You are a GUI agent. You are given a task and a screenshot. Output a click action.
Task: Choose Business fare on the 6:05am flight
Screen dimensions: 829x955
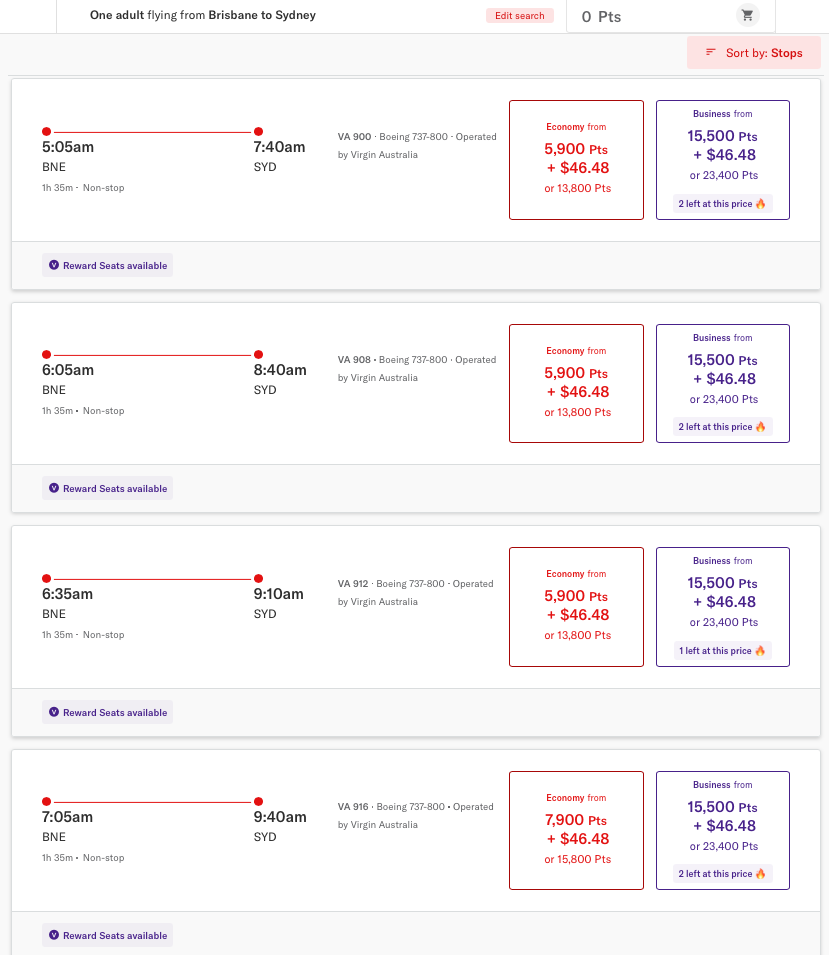(722, 383)
